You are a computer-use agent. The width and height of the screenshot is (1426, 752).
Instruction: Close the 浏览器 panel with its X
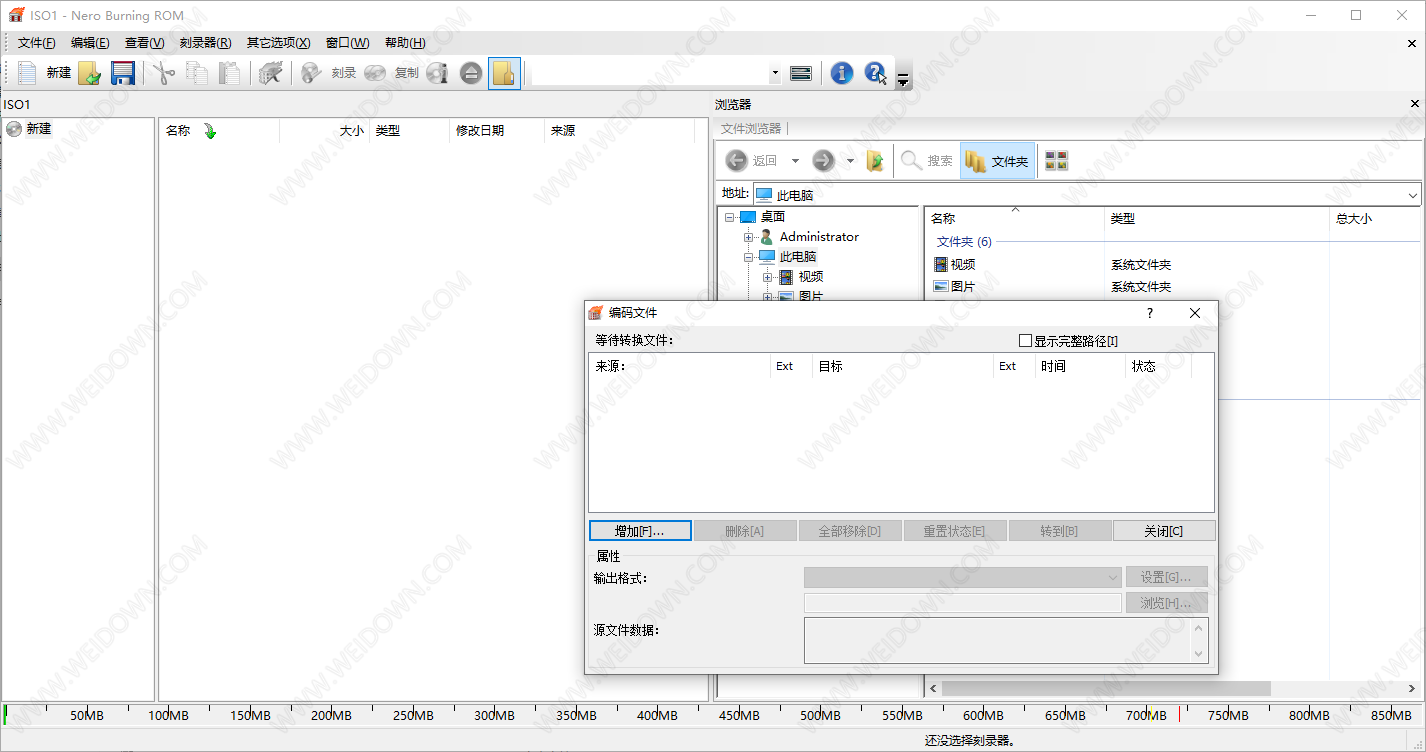[x=1415, y=104]
